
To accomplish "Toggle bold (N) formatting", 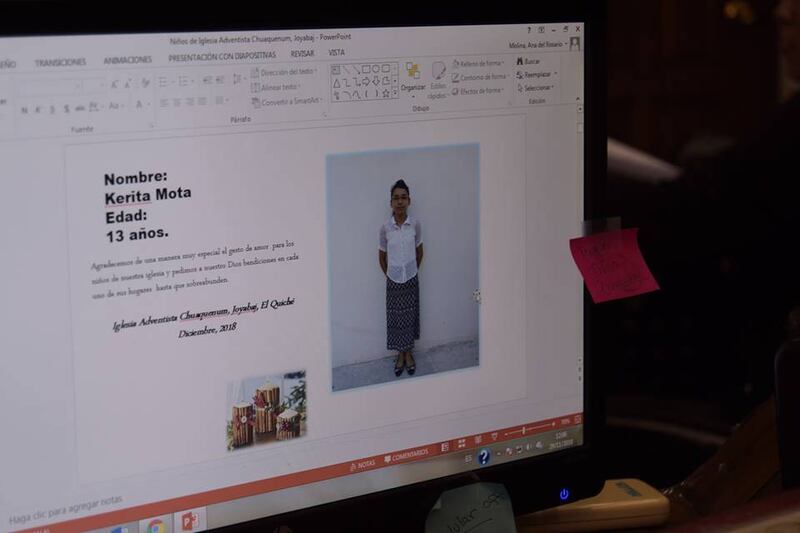I will pyautogui.click(x=24, y=110).
